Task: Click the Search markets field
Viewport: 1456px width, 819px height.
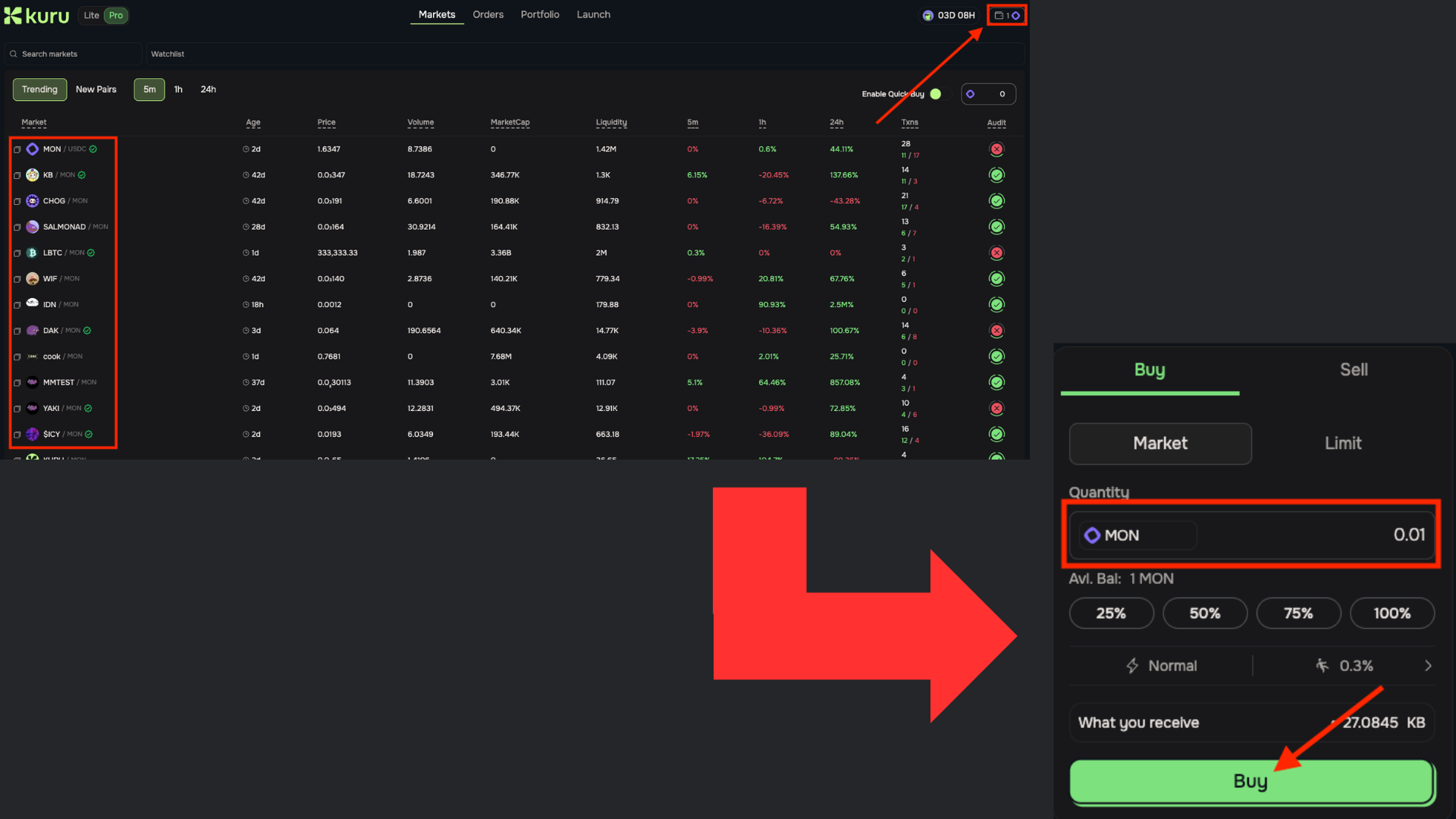Action: [74, 54]
